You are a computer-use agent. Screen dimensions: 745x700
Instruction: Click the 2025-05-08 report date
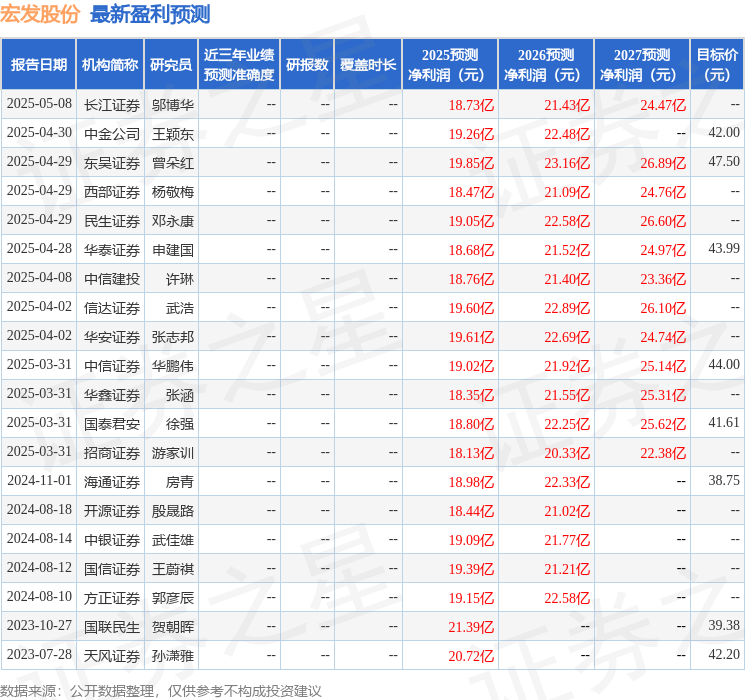[x=39, y=104]
